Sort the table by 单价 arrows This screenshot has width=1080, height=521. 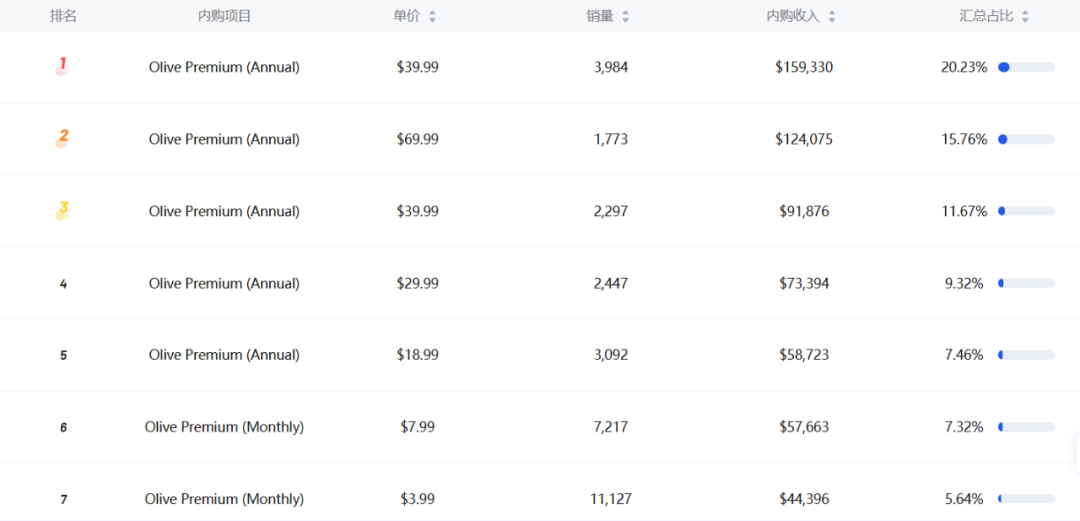click(x=432, y=16)
